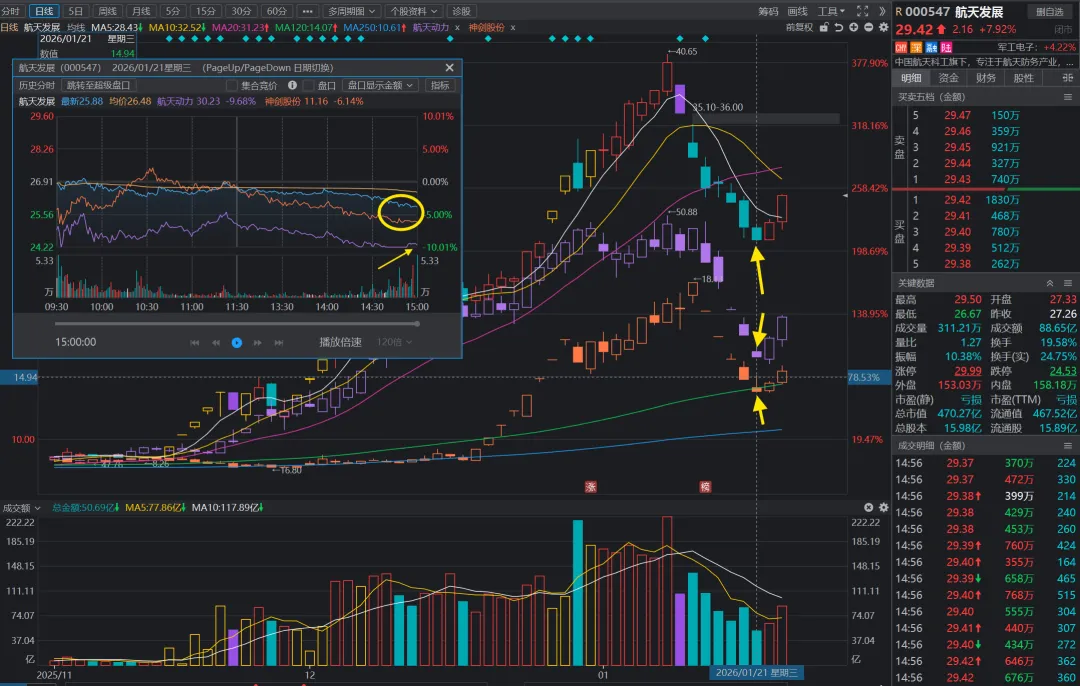Jump to end of intraday playback

point(279,342)
